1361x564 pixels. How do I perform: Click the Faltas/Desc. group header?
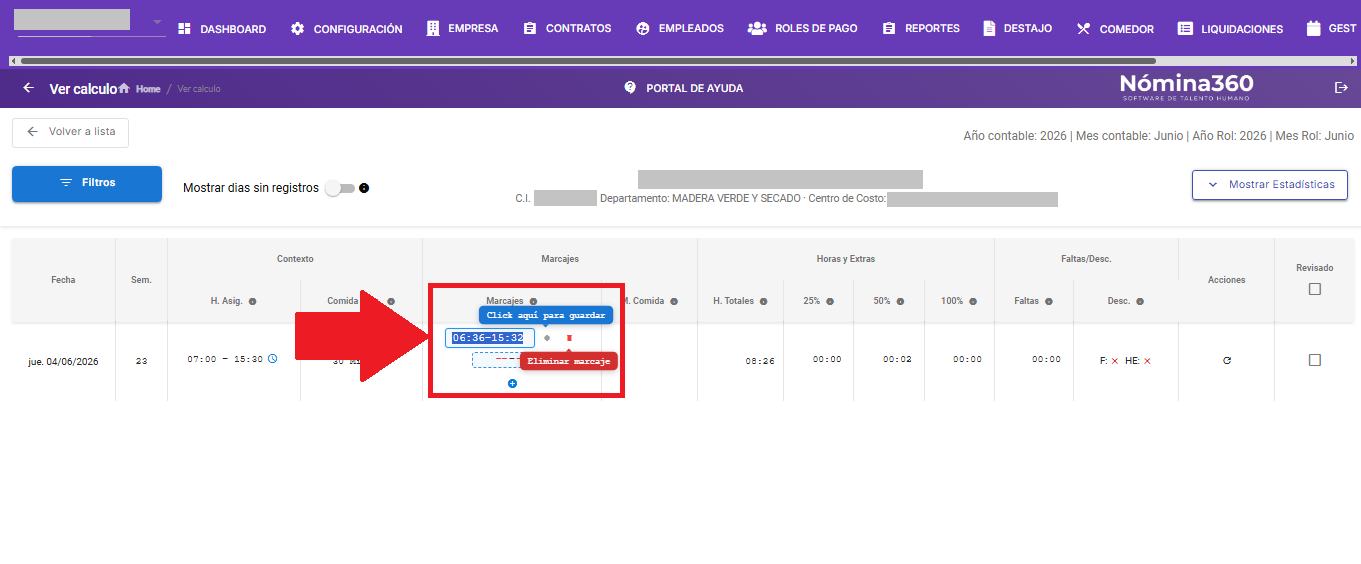tap(1086, 259)
